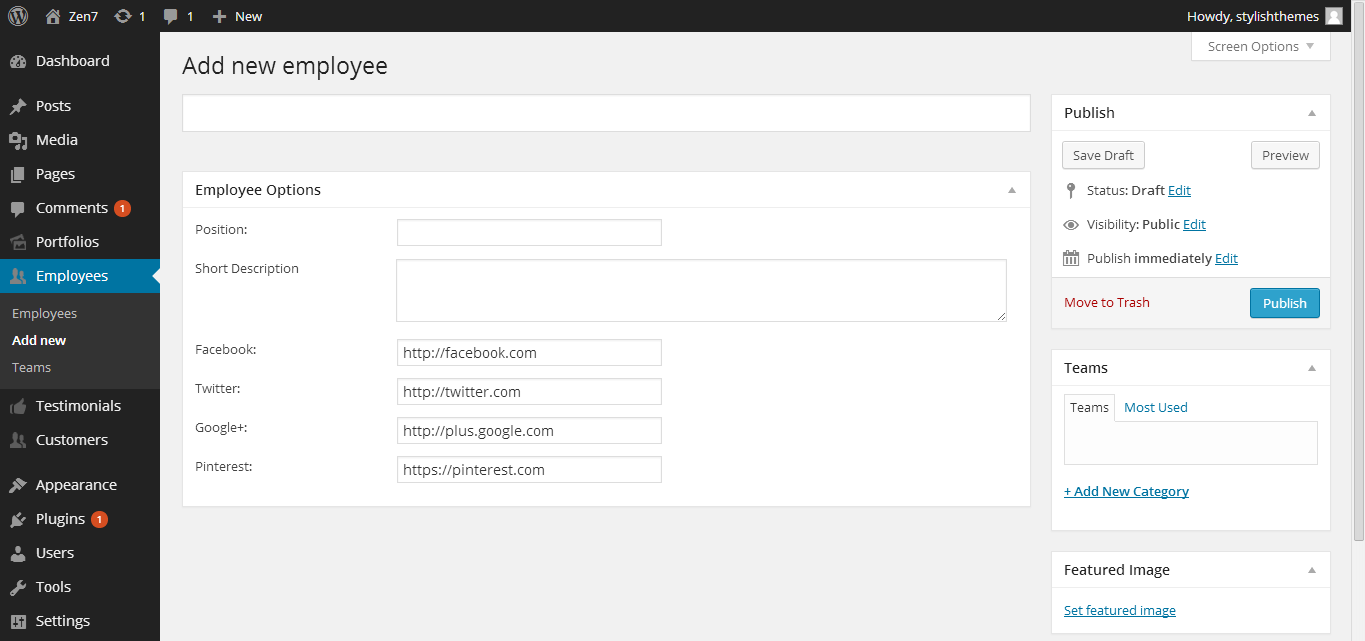Expand the Screen Options dropdown
This screenshot has height=641, width=1365.
1260,47
